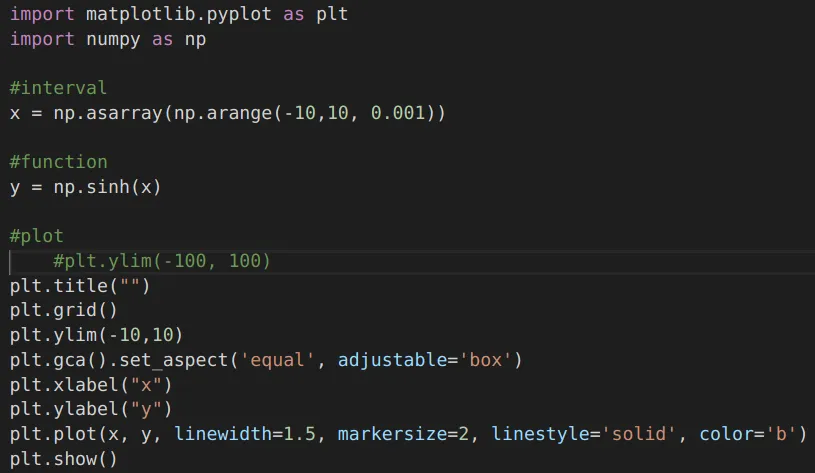Click the 'plt.ylabel("y")' line

[x=91, y=410]
